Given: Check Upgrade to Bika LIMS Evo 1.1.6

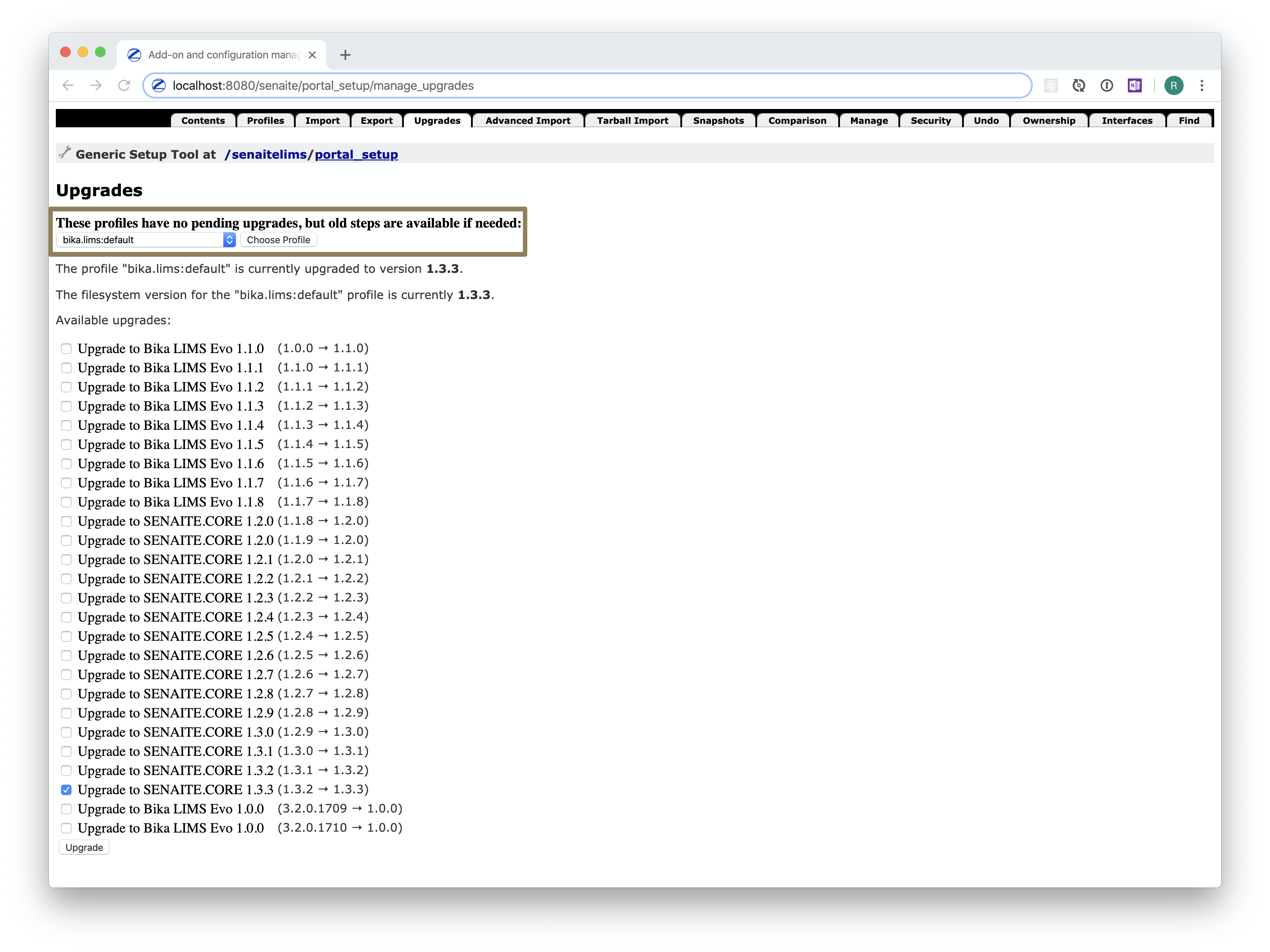Looking at the screenshot, I should click(x=67, y=464).
